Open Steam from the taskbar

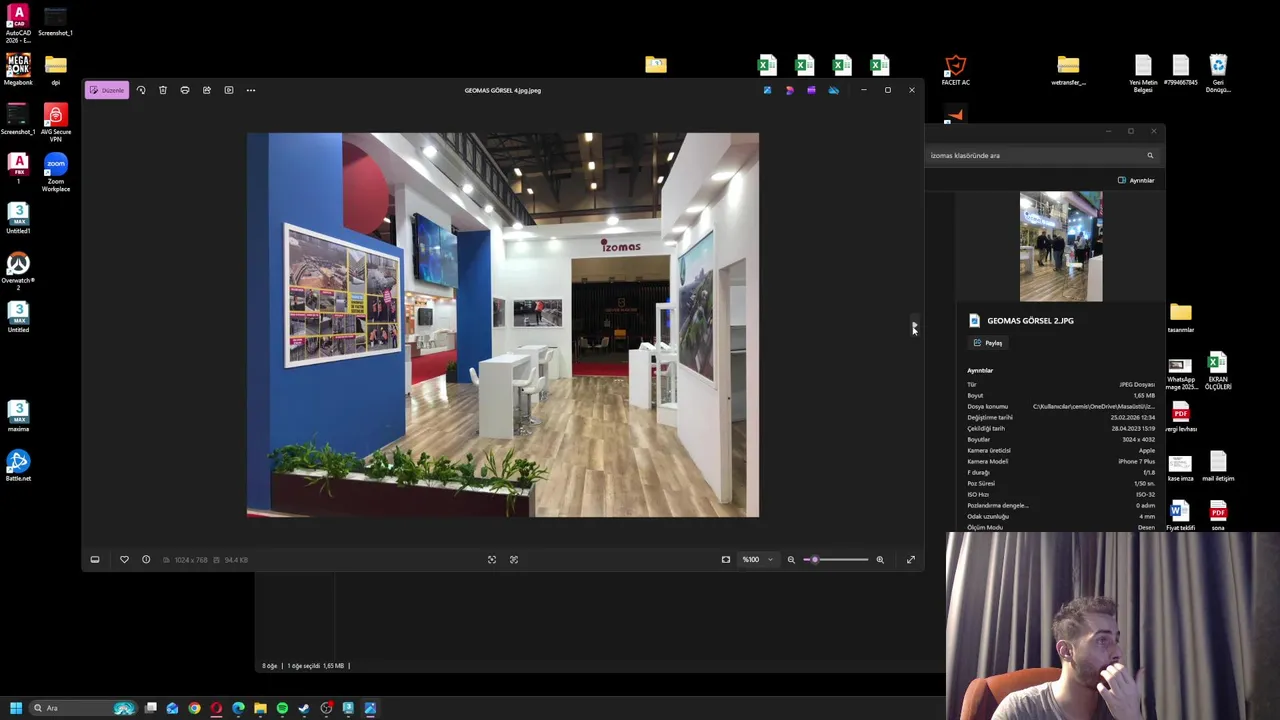[x=304, y=708]
